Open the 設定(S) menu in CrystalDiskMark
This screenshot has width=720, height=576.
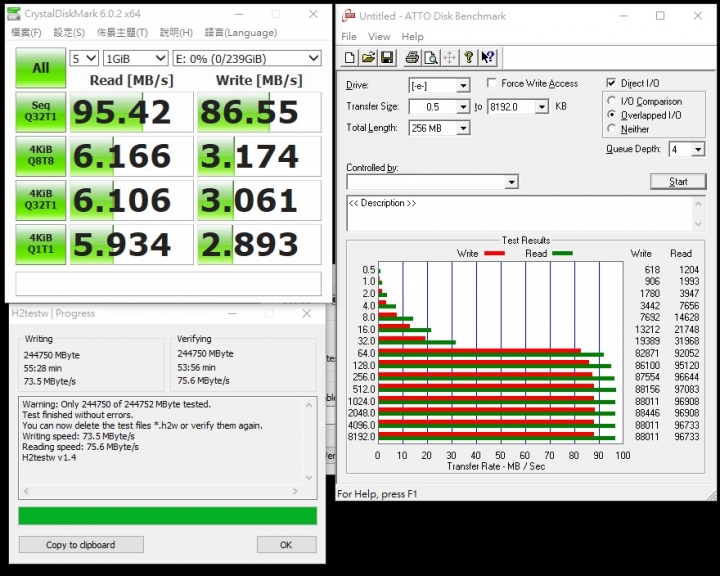[69, 33]
